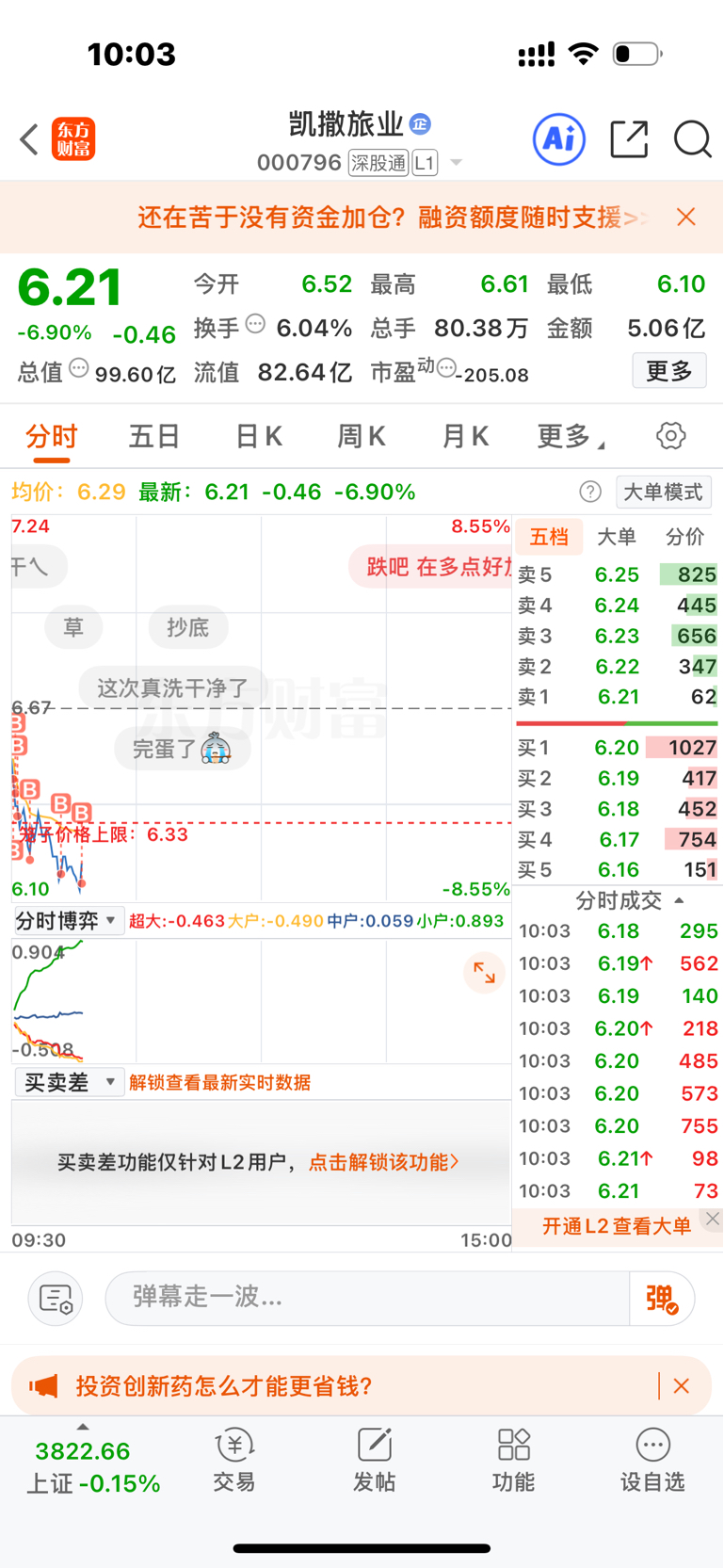Expand the 深股通 L1 dropdown arrow

coord(457,163)
